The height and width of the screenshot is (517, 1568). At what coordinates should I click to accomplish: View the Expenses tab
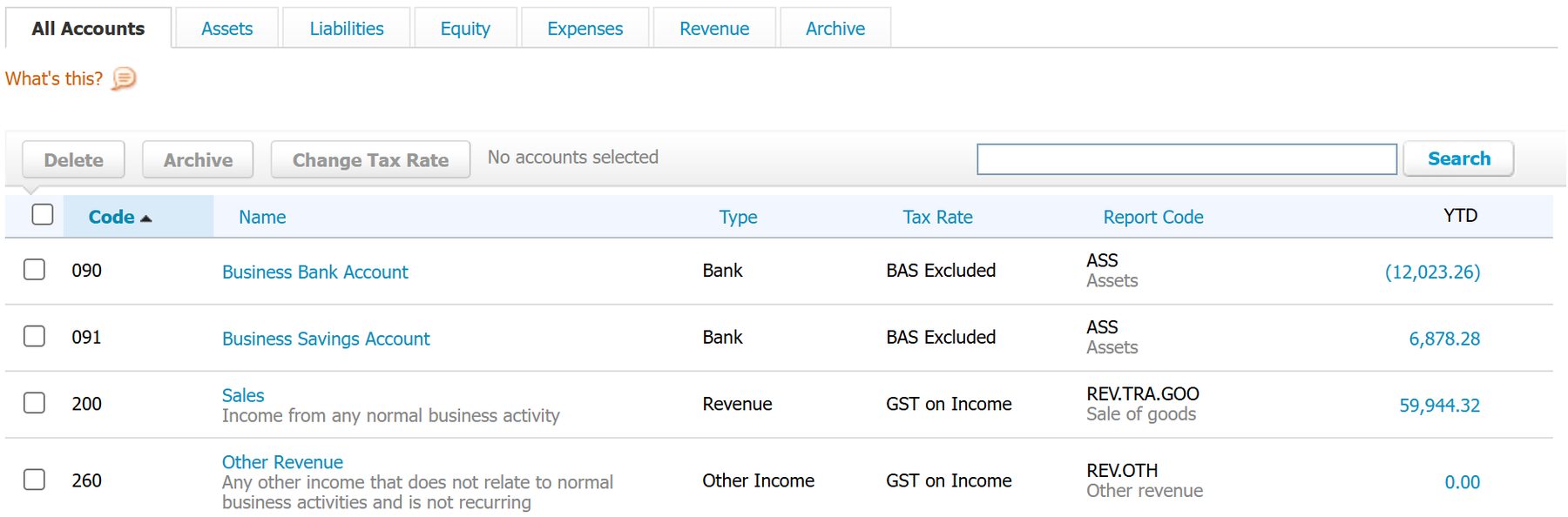point(585,28)
